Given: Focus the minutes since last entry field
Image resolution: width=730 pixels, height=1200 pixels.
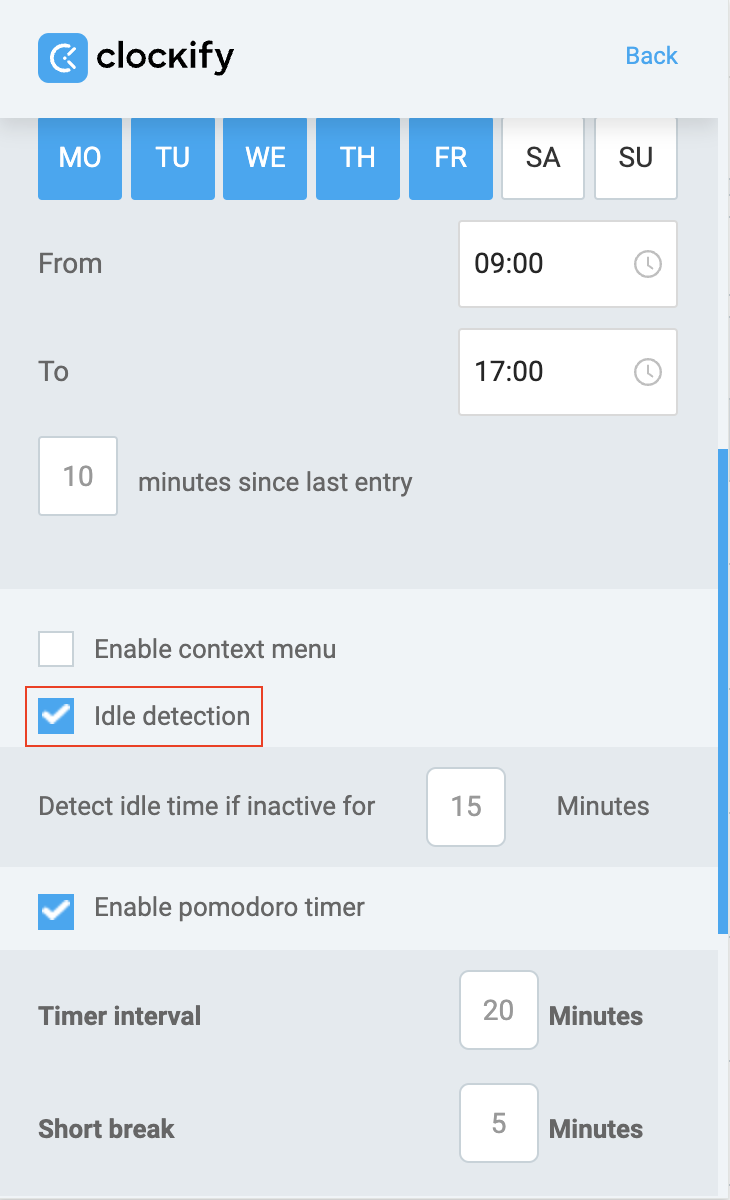Looking at the screenshot, I should pos(78,476).
